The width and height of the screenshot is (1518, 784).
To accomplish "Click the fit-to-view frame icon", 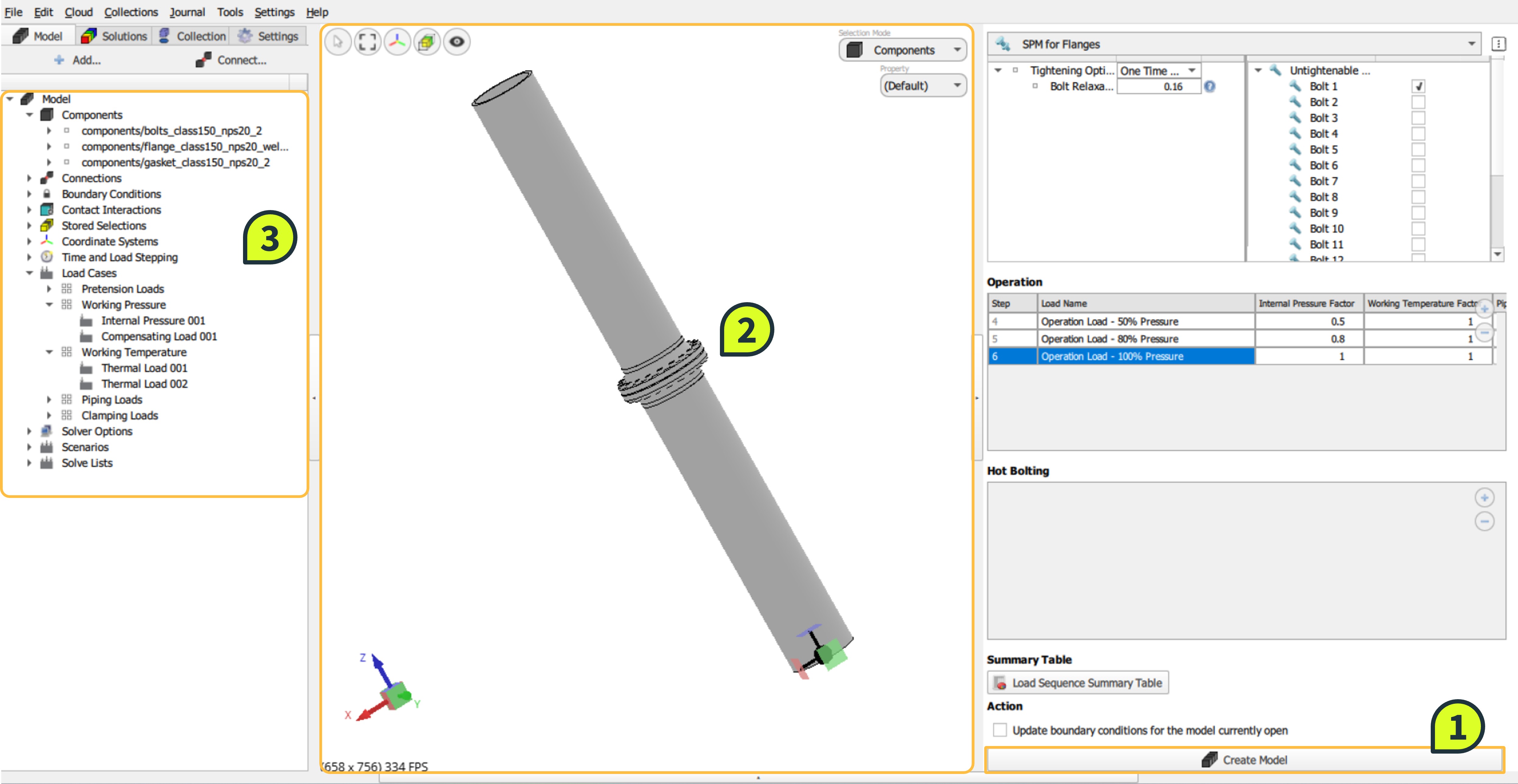I will tap(367, 42).
